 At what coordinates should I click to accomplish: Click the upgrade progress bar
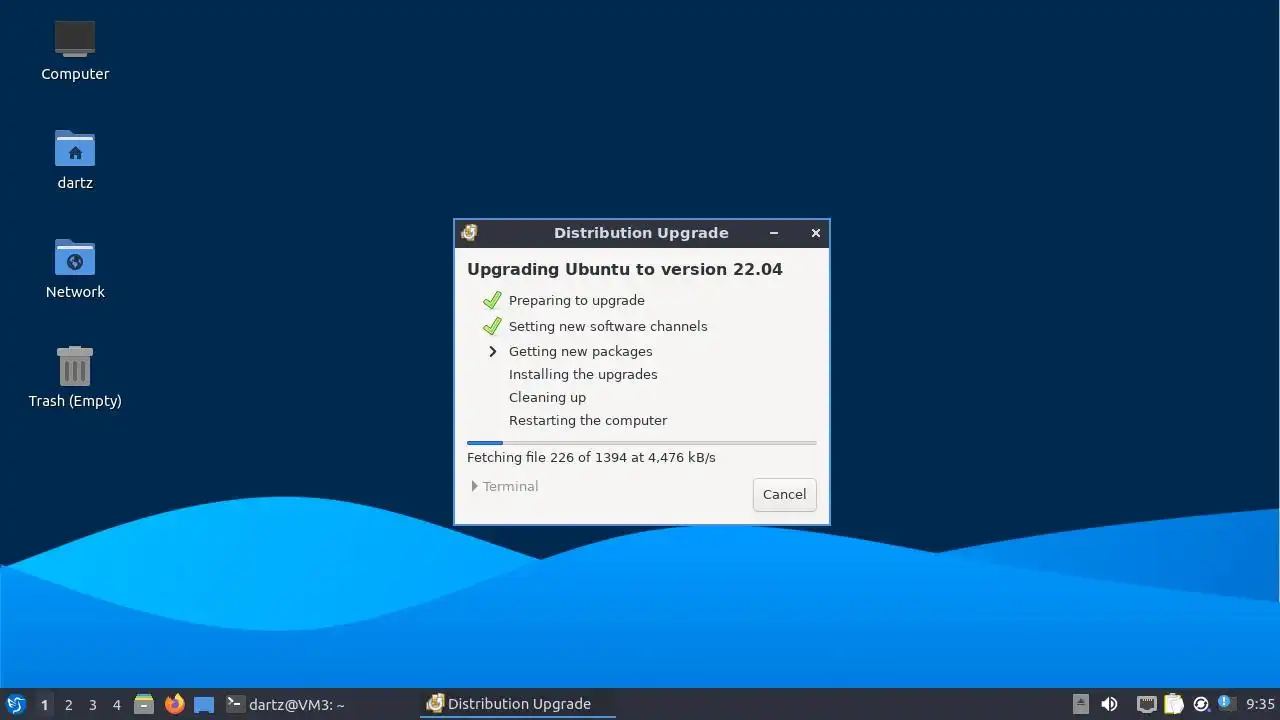tap(642, 442)
